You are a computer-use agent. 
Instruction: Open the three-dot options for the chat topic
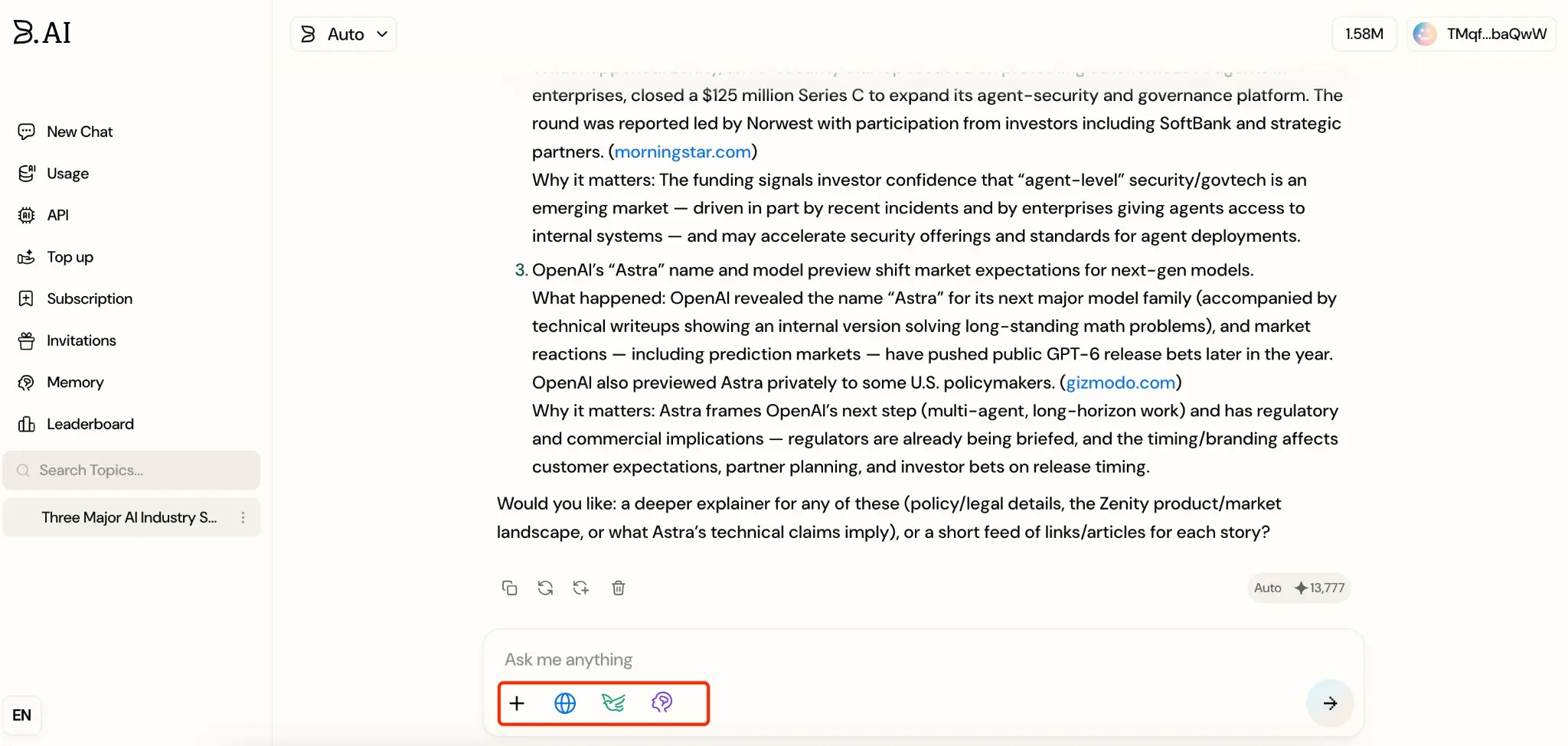coord(243,517)
